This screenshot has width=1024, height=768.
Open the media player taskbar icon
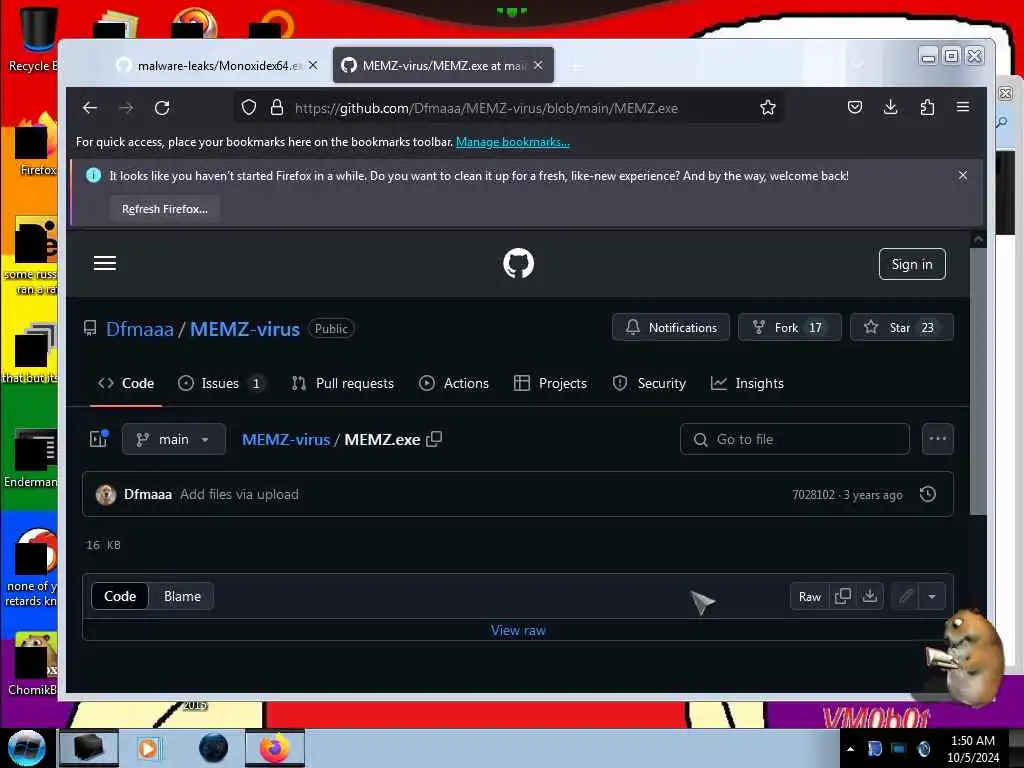[x=148, y=748]
